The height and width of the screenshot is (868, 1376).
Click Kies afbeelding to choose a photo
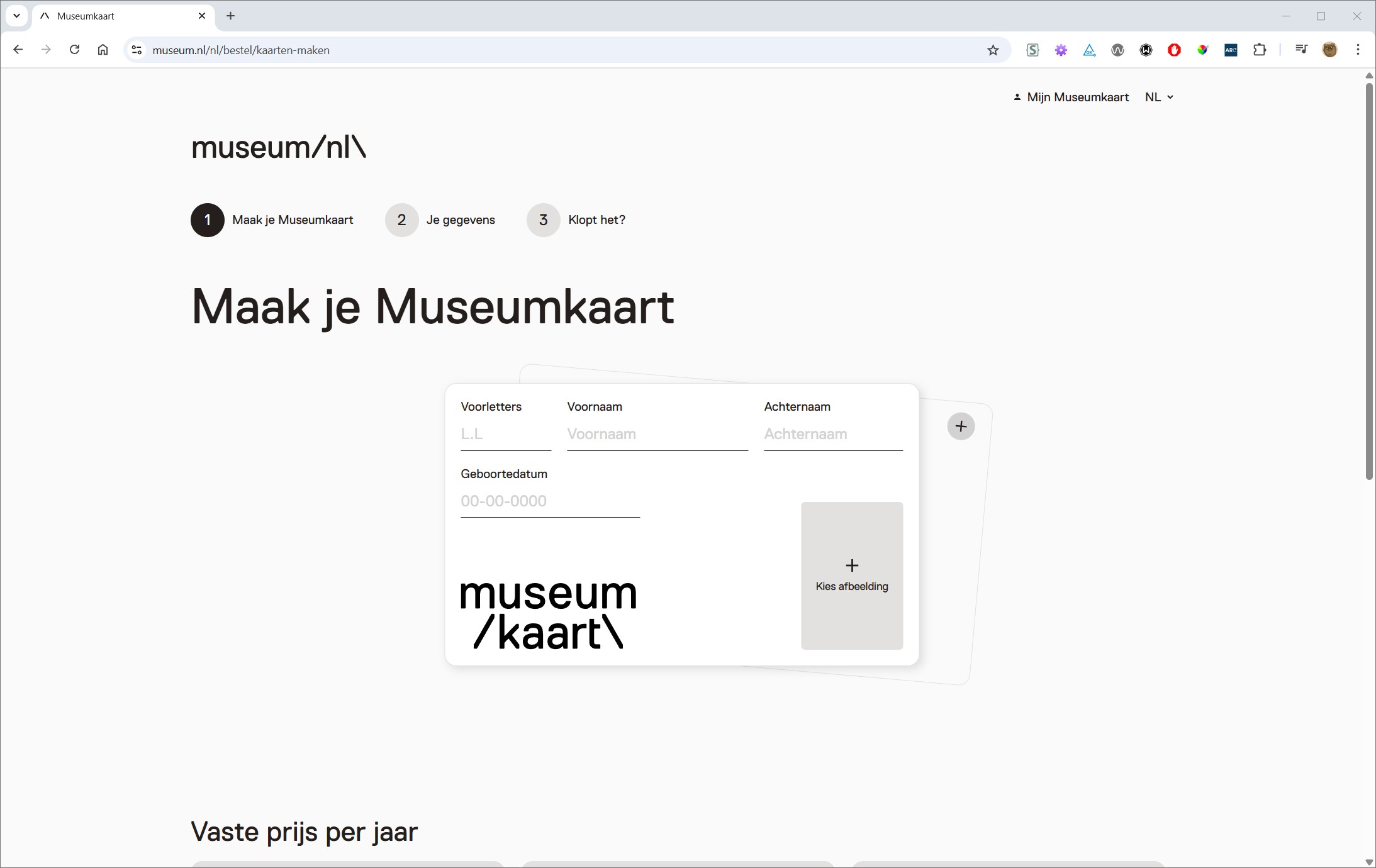click(x=852, y=576)
